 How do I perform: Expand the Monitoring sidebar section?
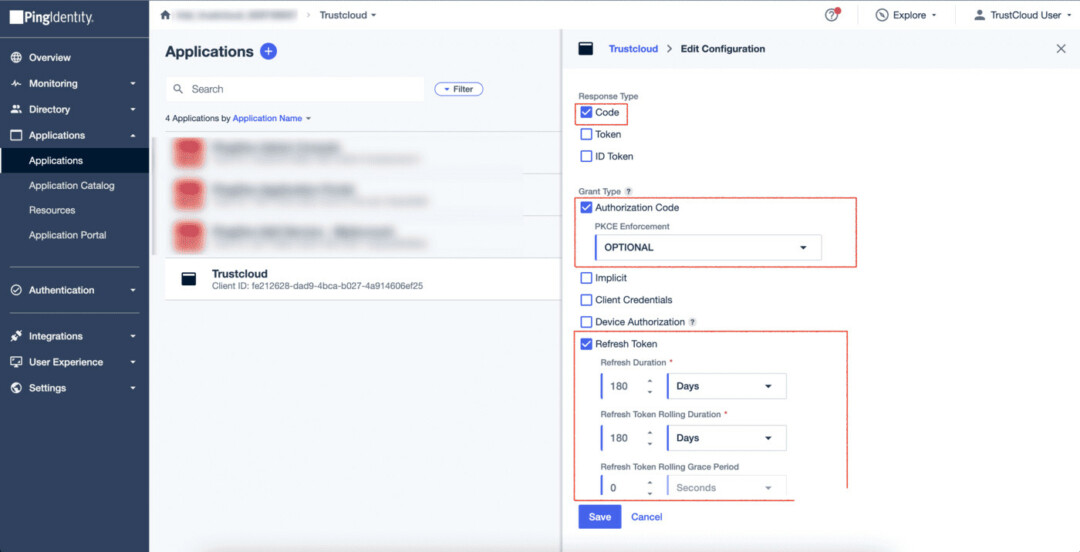(x=133, y=83)
